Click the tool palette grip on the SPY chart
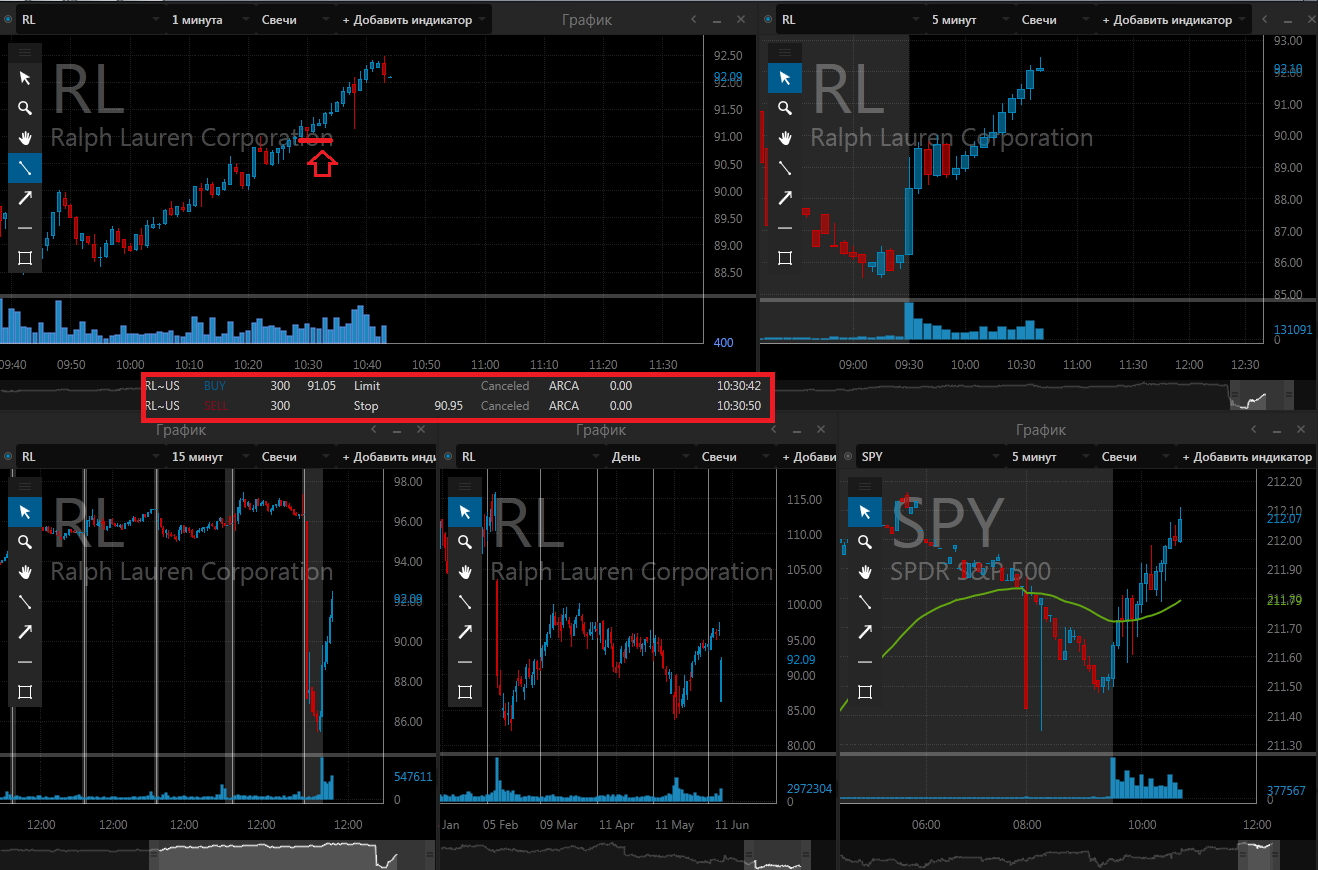1318x870 pixels. 865,485
